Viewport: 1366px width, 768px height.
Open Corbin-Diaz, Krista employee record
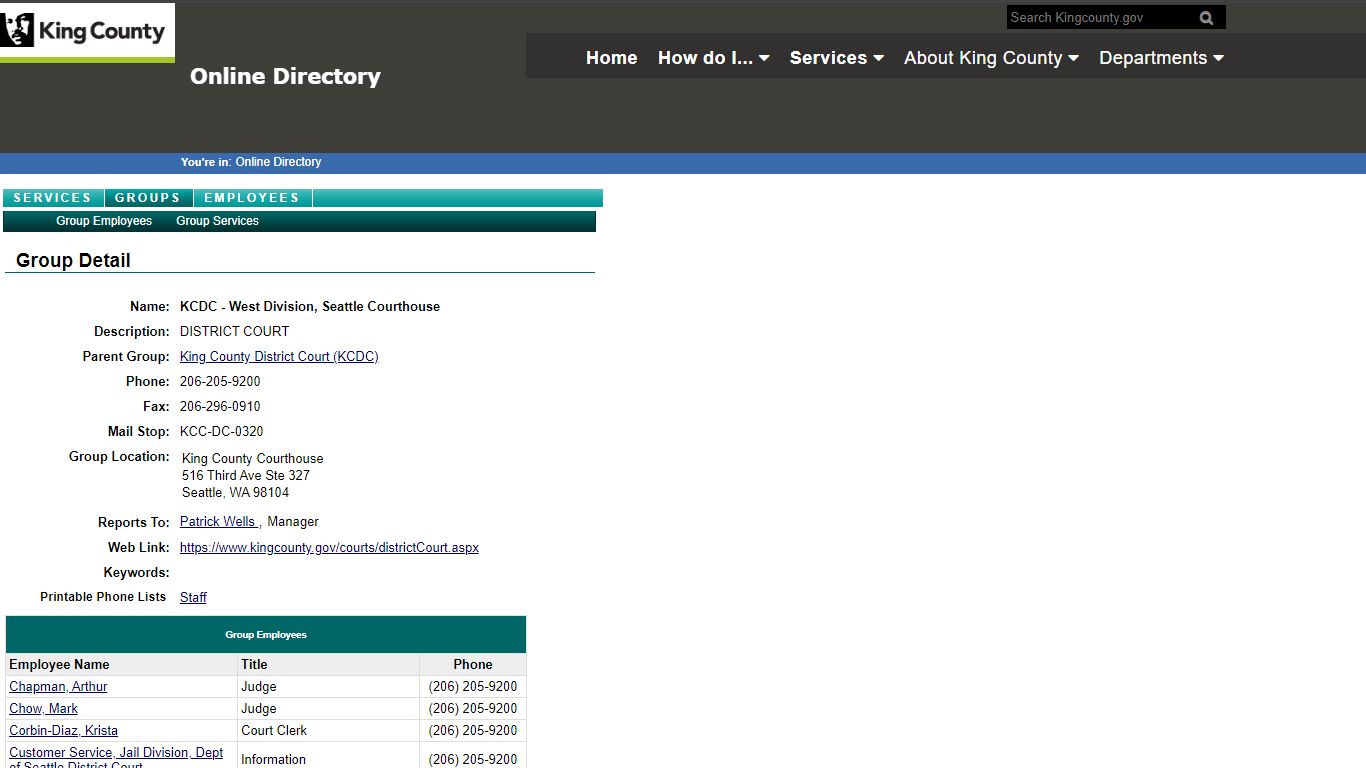[x=63, y=731]
